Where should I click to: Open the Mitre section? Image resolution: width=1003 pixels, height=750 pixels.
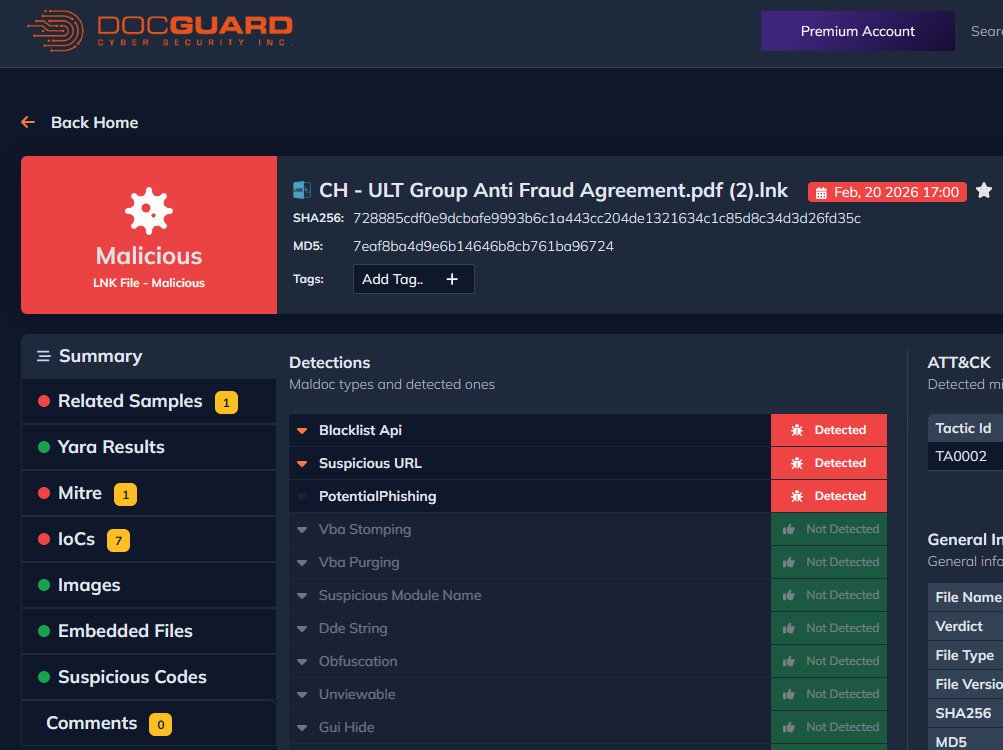click(x=148, y=493)
